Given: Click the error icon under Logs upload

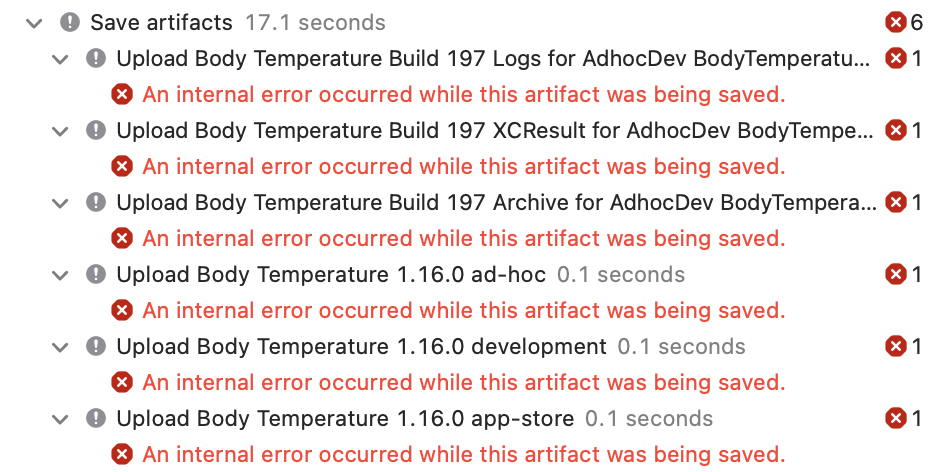Looking at the screenshot, I should 122,95.
